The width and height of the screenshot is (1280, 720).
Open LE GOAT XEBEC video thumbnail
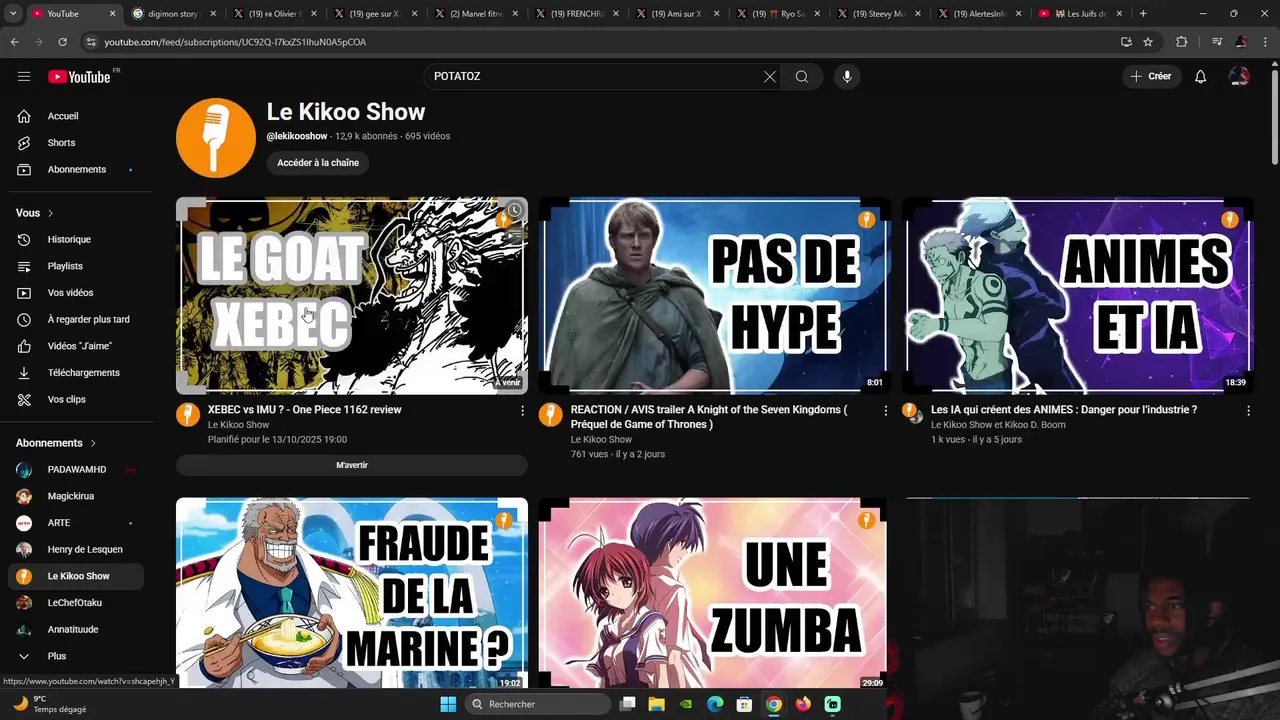pos(352,296)
